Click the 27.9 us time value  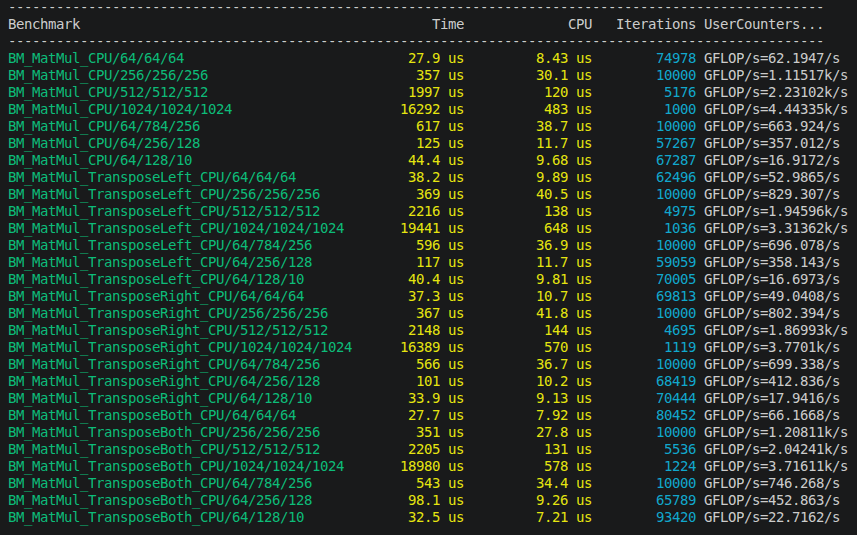pos(436,58)
